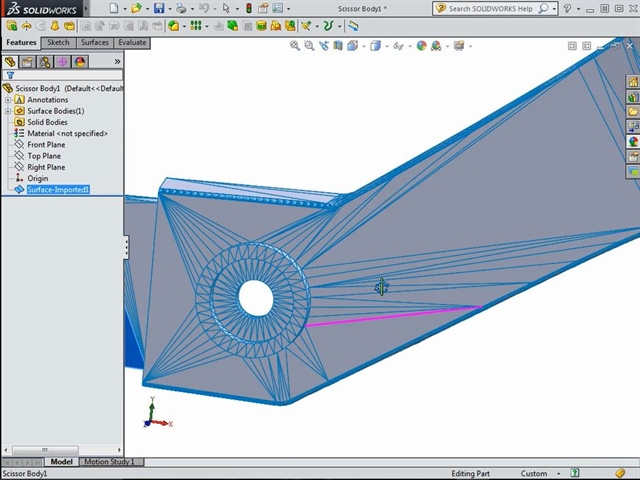Image resolution: width=640 pixels, height=480 pixels.
Task: Click the Wrap feature cylinder icon
Action: (261, 26)
